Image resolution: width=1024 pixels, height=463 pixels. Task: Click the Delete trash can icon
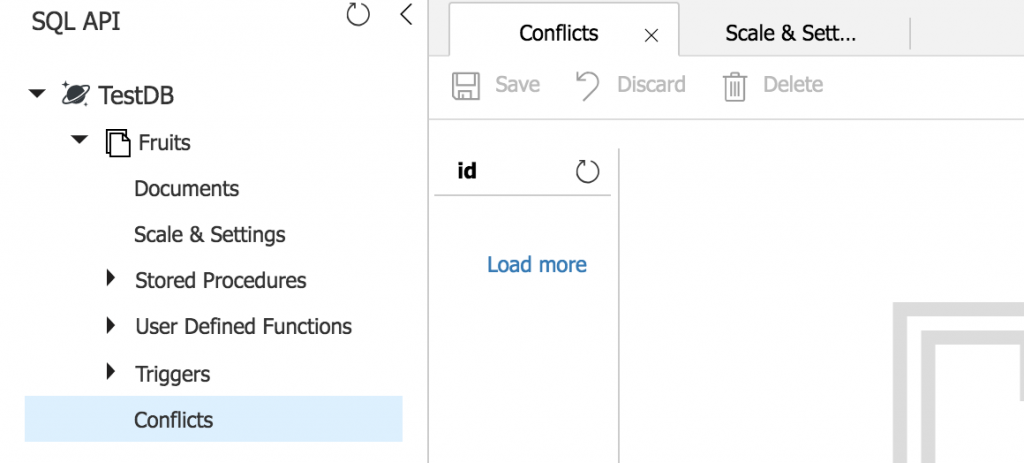pos(735,86)
